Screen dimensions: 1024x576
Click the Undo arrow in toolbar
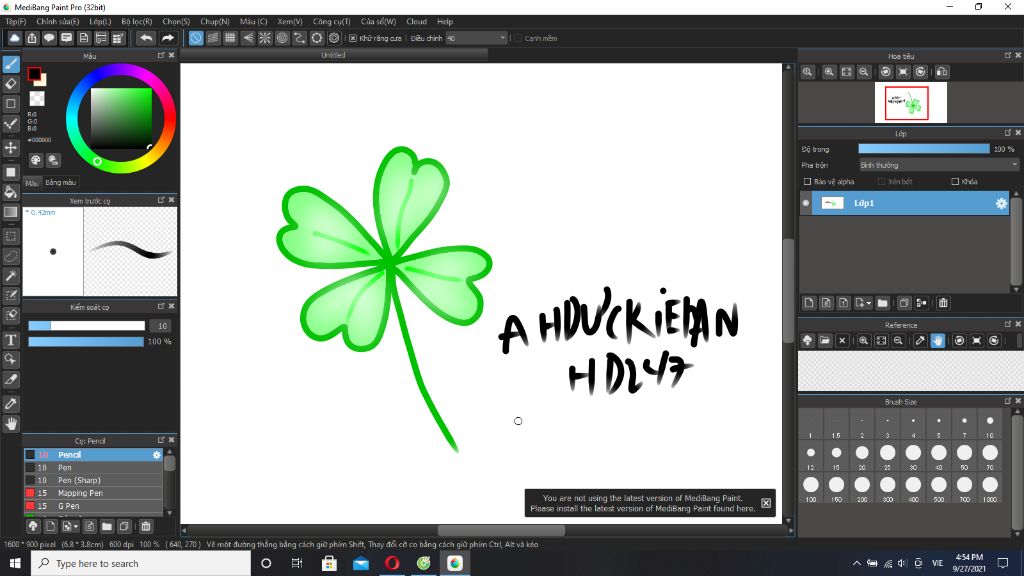click(x=146, y=38)
